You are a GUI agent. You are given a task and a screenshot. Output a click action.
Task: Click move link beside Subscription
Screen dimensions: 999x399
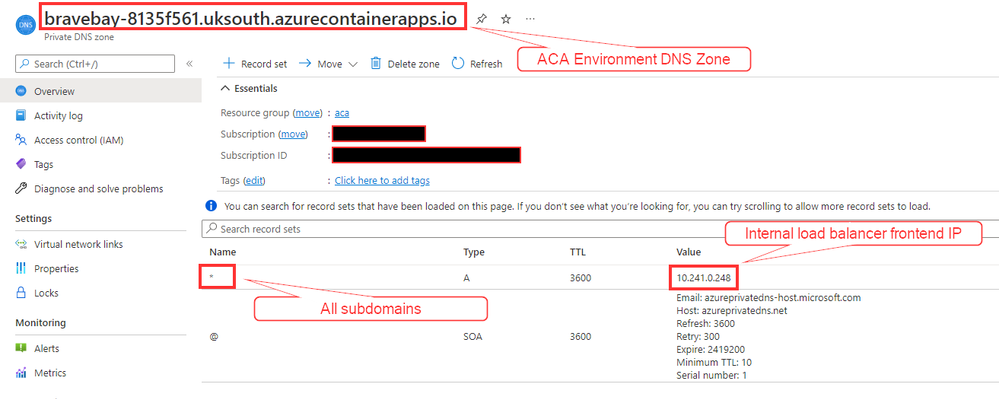[x=293, y=134]
